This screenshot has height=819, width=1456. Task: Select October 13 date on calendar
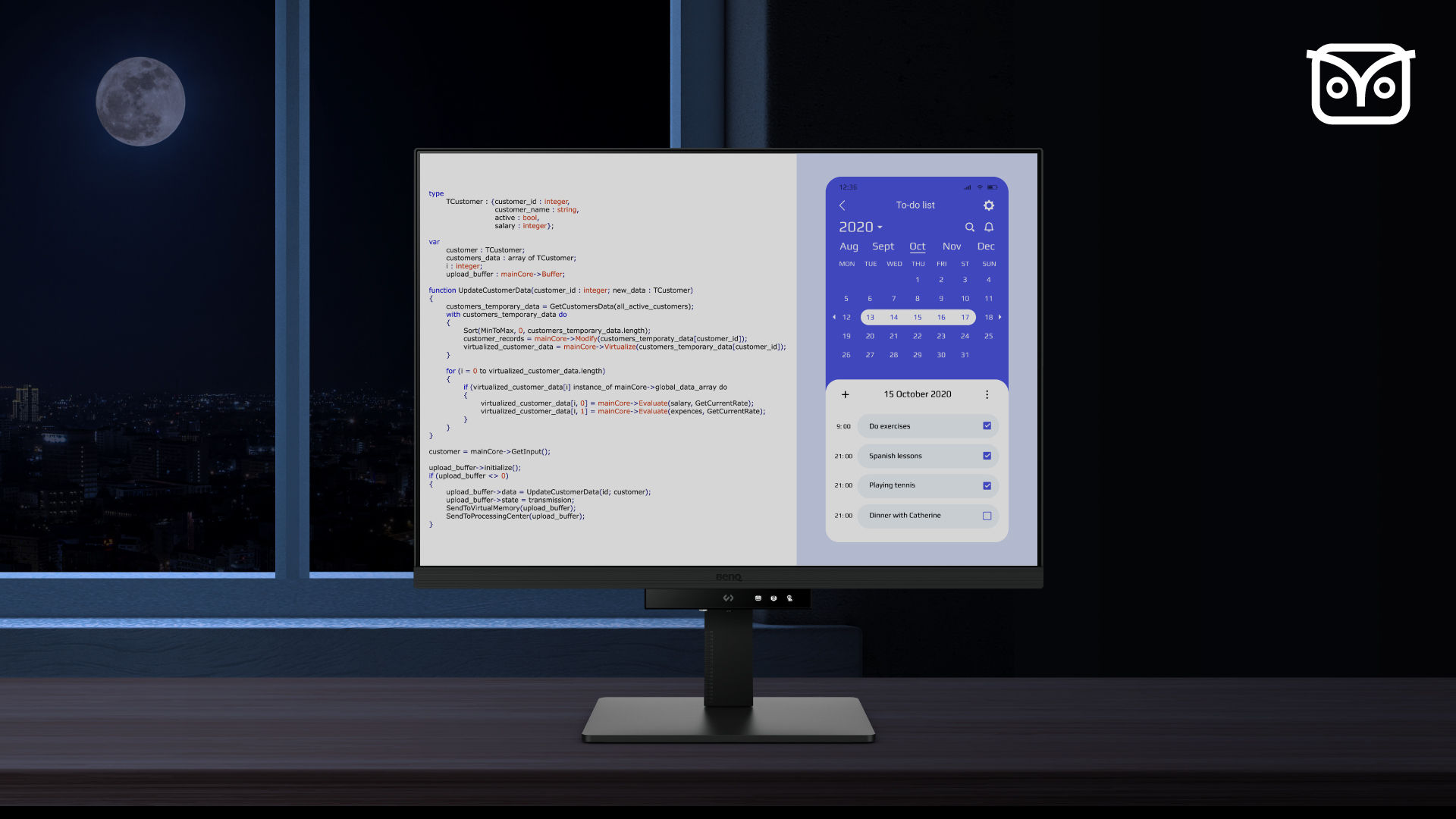(x=870, y=317)
